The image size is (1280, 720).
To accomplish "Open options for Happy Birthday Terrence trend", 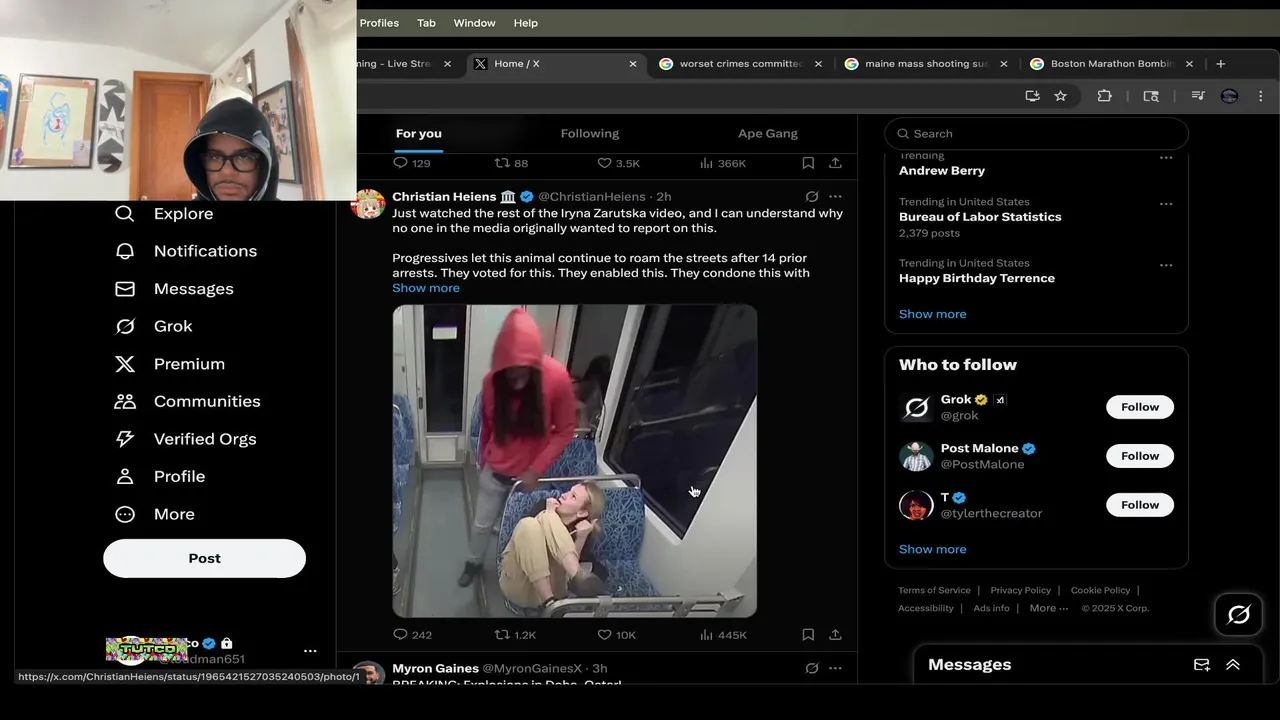I will [1166, 266].
